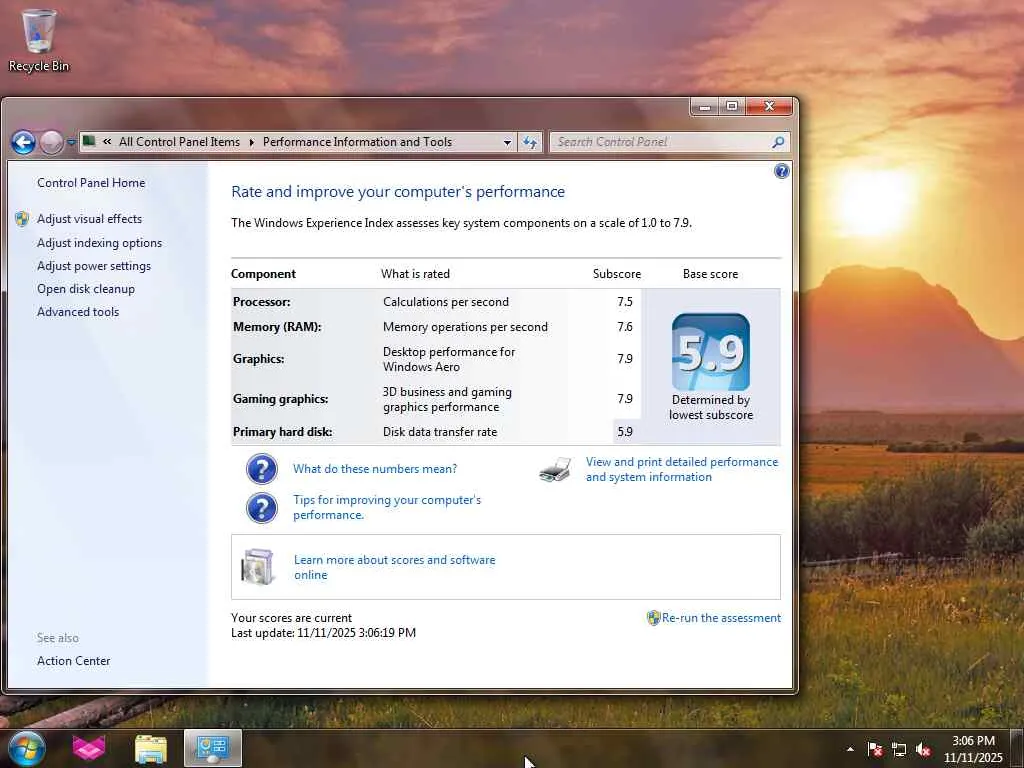Screen dimensions: 1024x768
Task: Click the 5.9 base score badge
Action: point(711,352)
